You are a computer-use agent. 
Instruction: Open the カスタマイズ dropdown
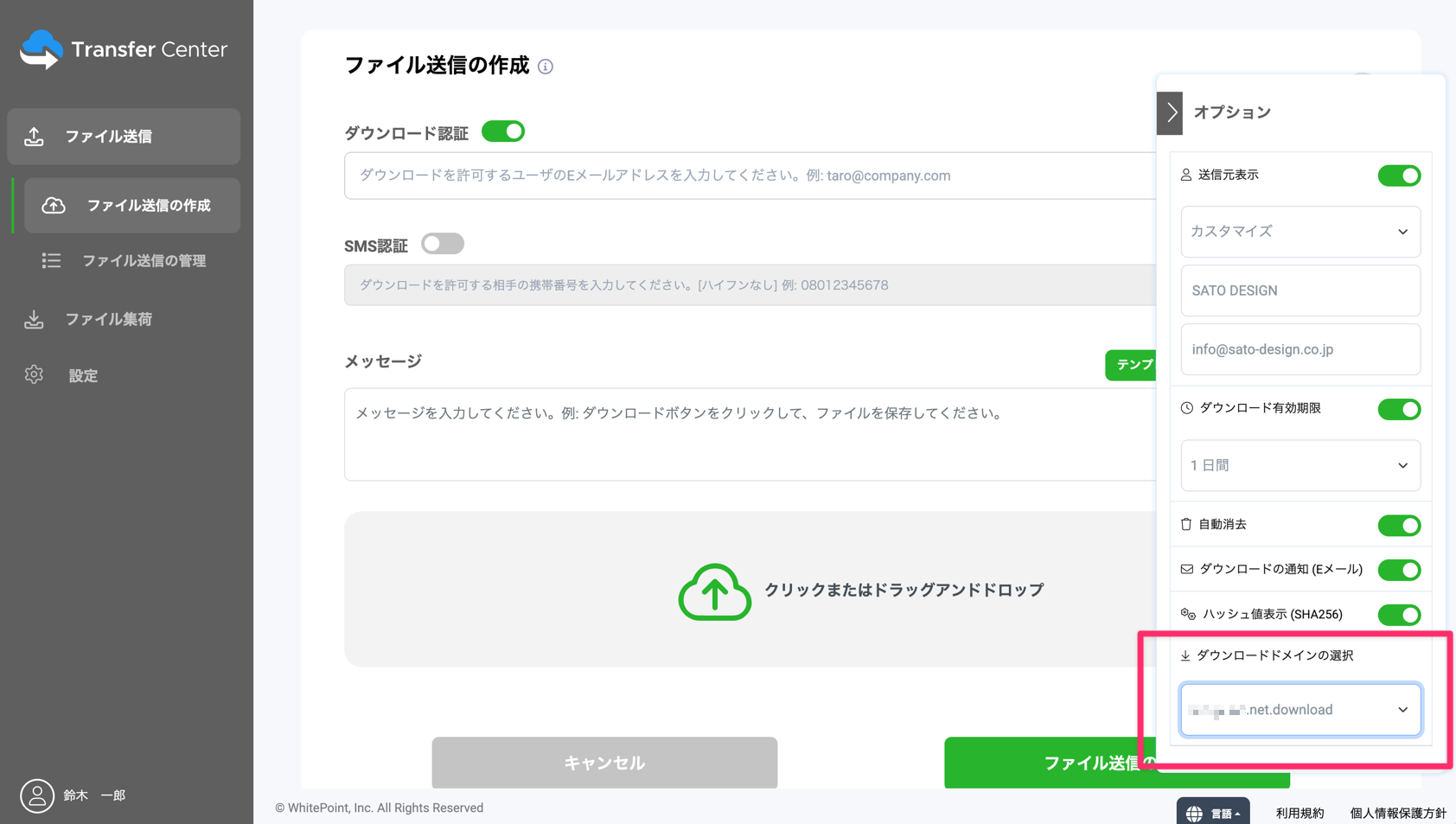click(1300, 232)
